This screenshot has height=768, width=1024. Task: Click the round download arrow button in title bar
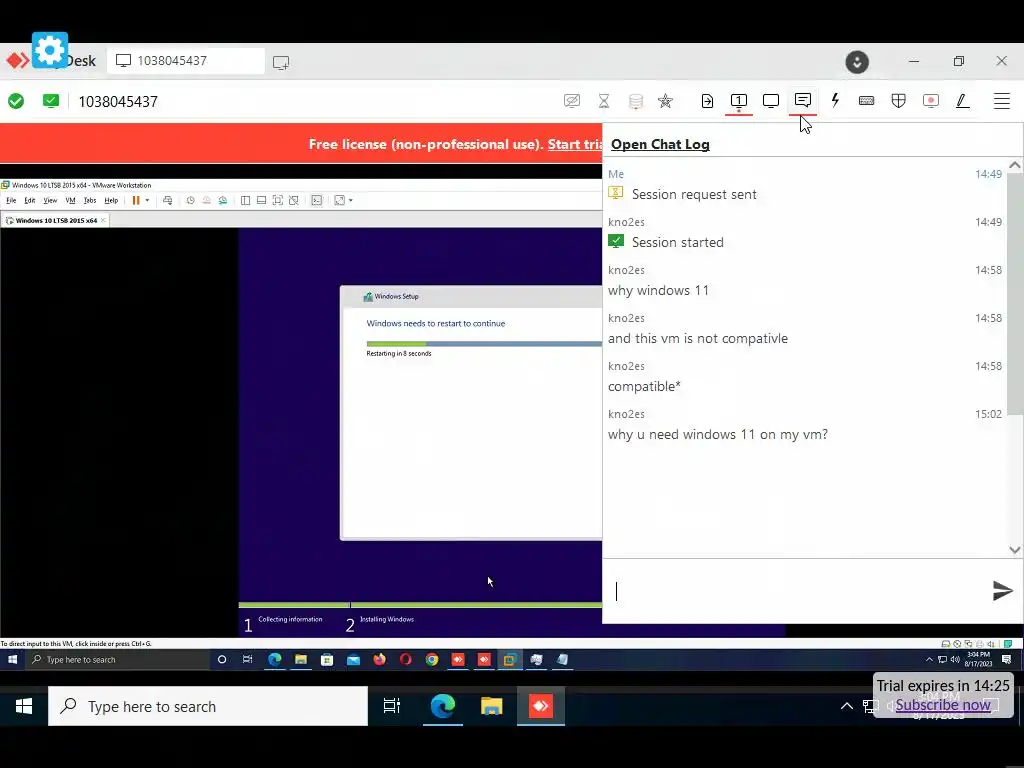pyautogui.click(x=857, y=62)
